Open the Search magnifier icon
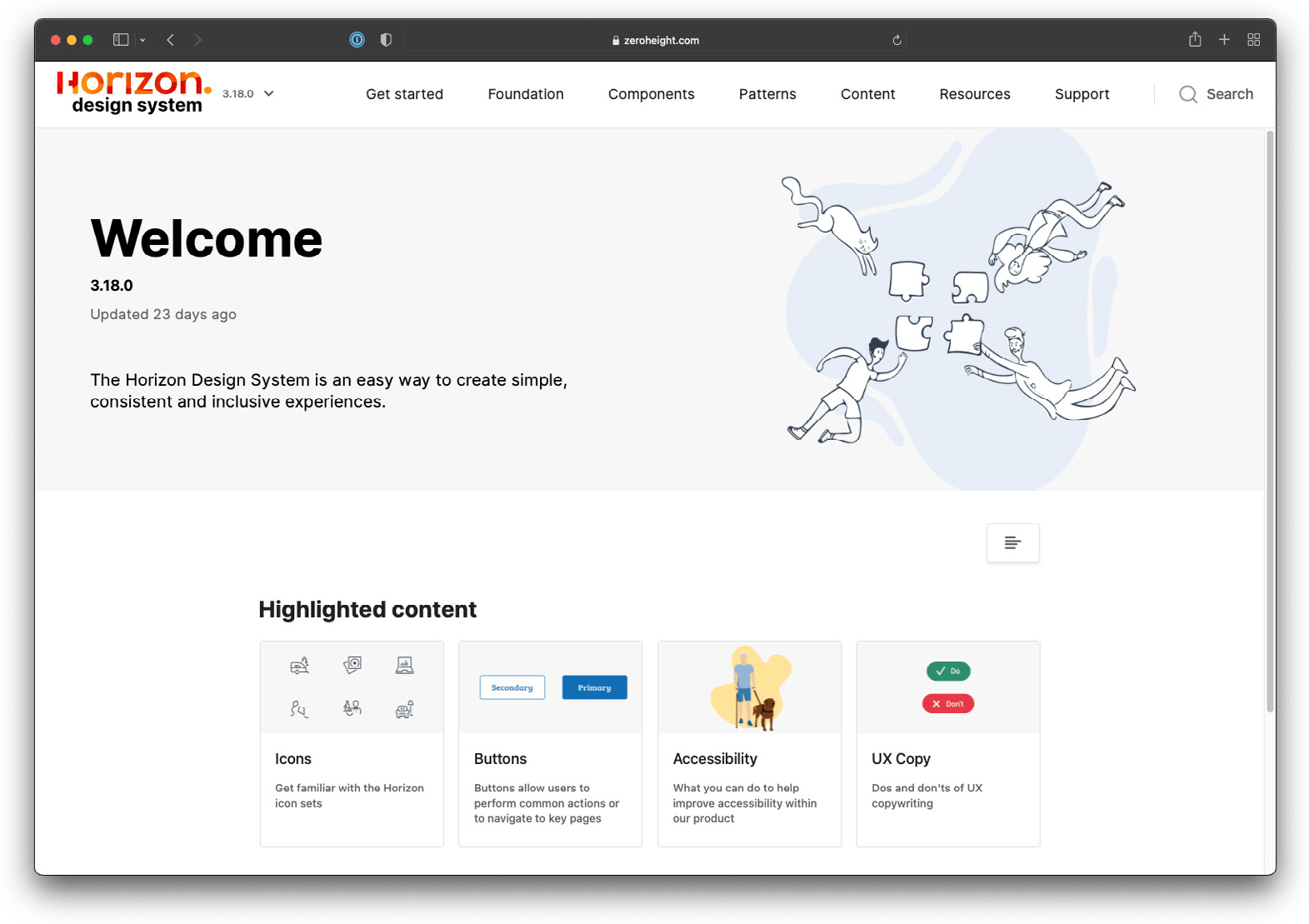 (1188, 94)
